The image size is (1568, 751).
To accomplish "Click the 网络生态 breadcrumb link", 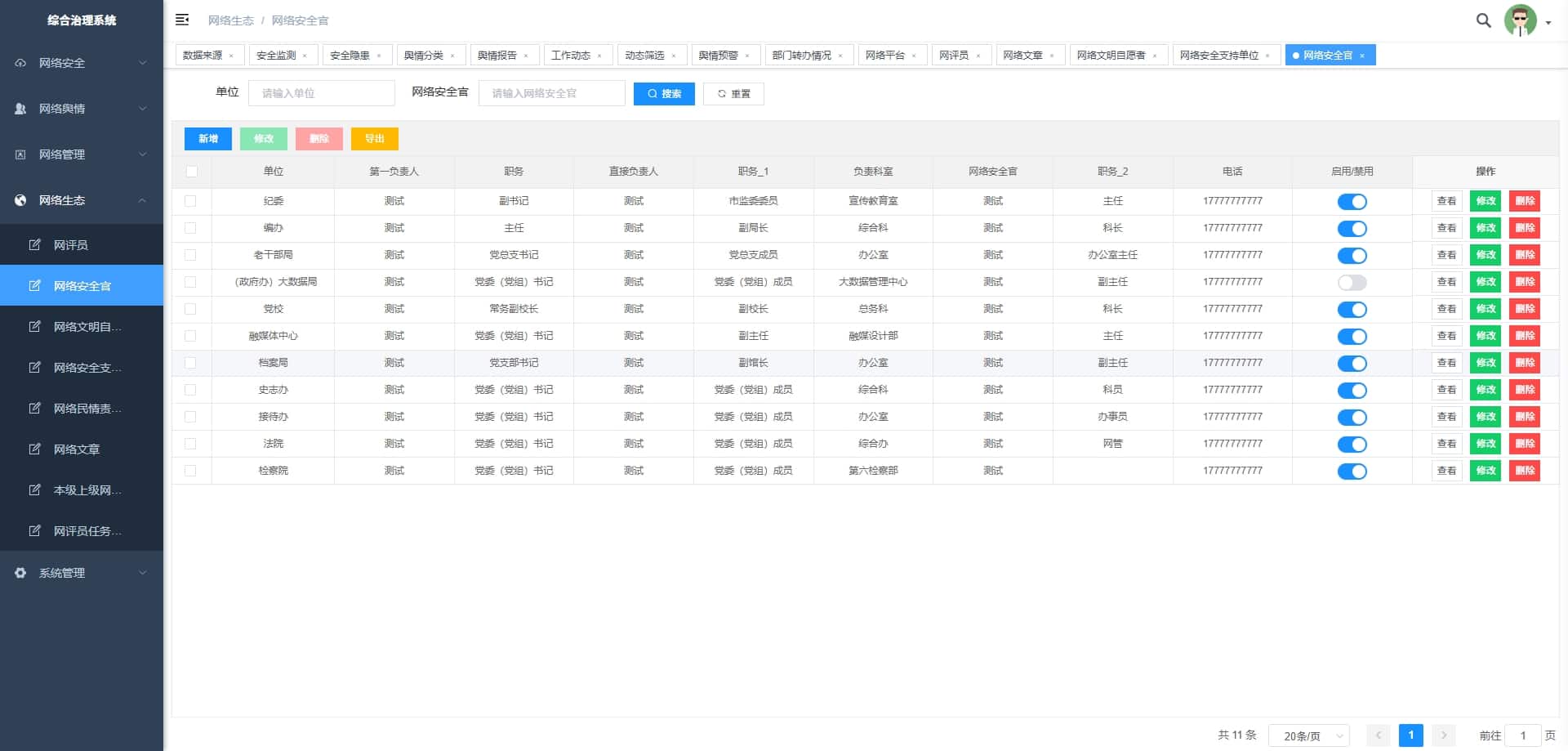I will click(x=231, y=20).
